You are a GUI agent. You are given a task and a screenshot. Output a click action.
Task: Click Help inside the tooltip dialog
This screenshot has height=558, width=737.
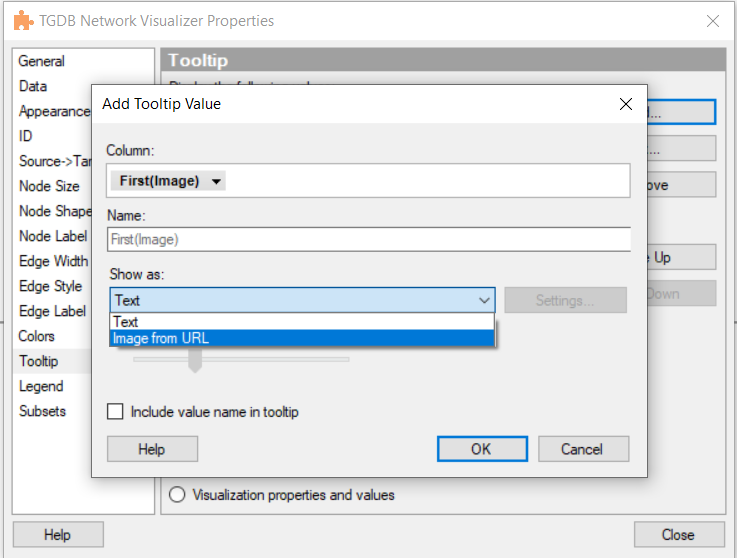[152, 449]
